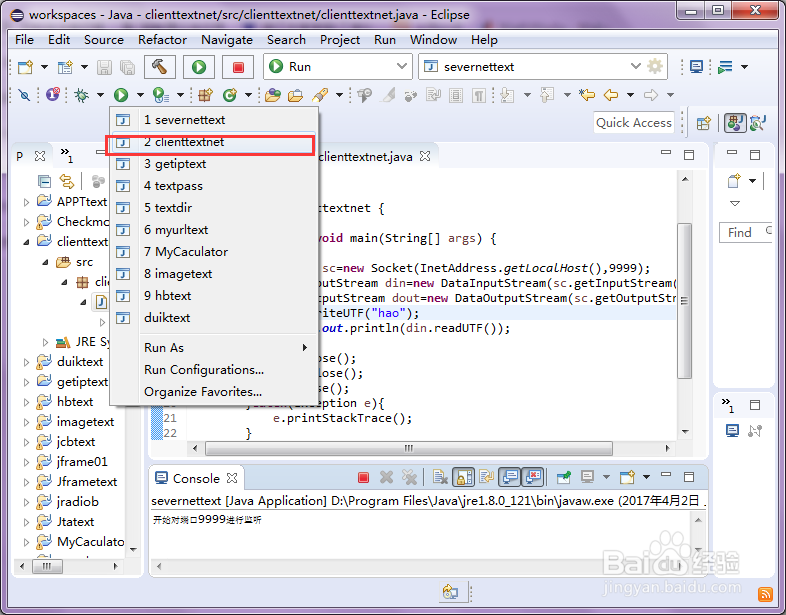
Task: Expand the APPTtext project tree node
Action: pos(26,202)
